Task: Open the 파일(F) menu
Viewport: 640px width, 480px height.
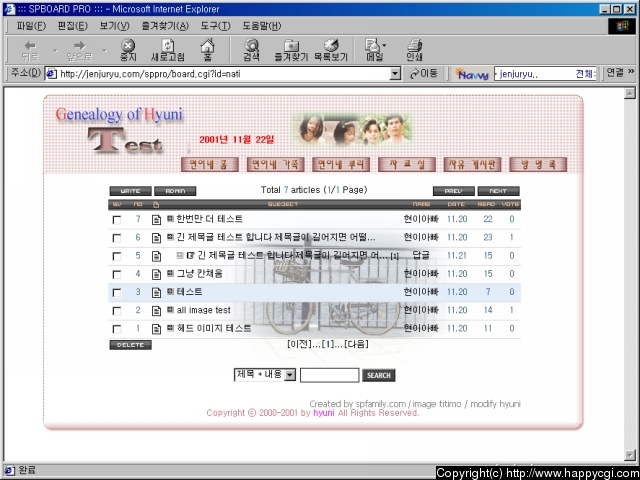Action: click(x=31, y=26)
